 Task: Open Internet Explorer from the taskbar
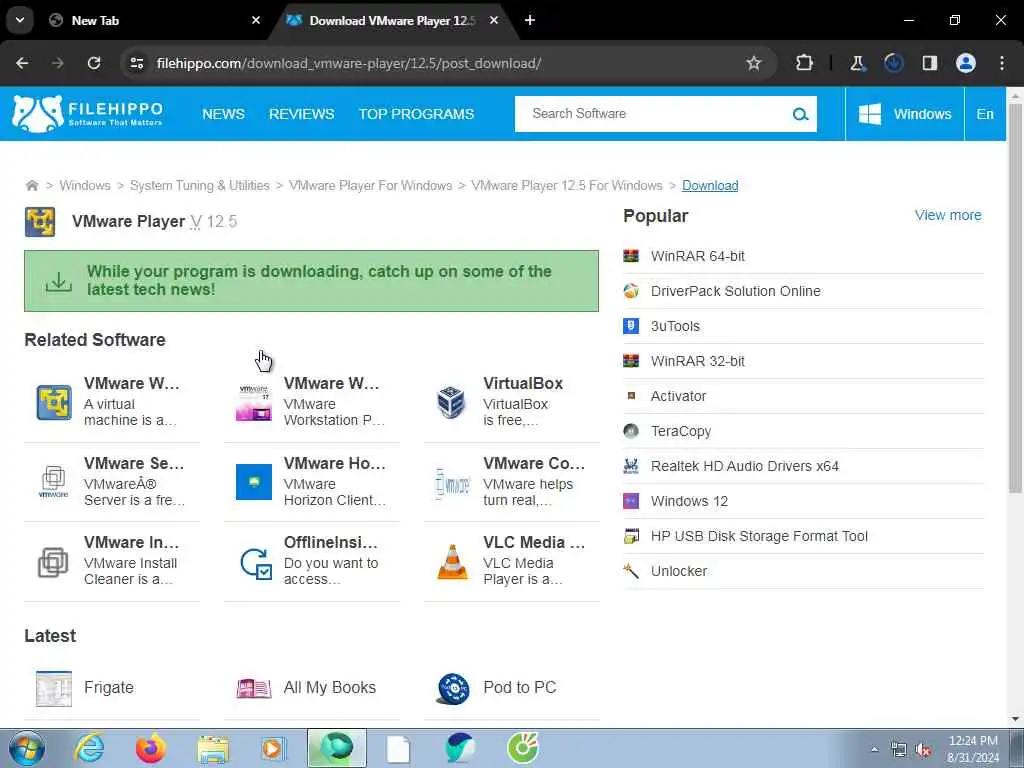(x=89, y=748)
